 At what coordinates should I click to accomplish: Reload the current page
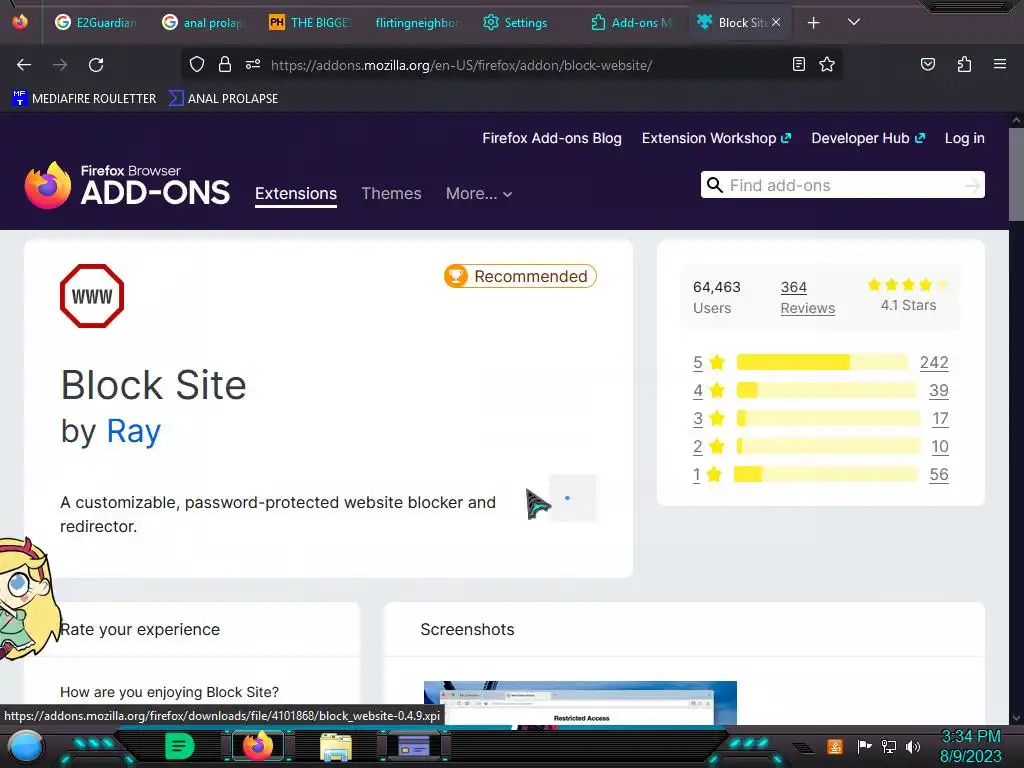pos(96,65)
